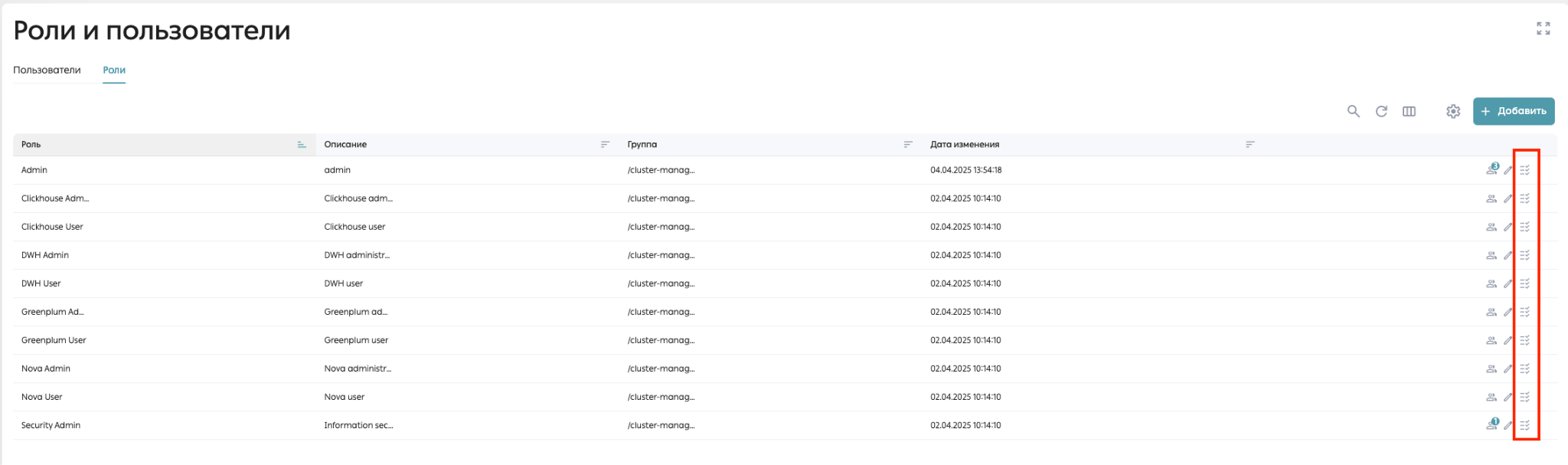1568x465 pixels.
Task: Edit the Clickhouse User role with pencil
Action: coord(1508,227)
